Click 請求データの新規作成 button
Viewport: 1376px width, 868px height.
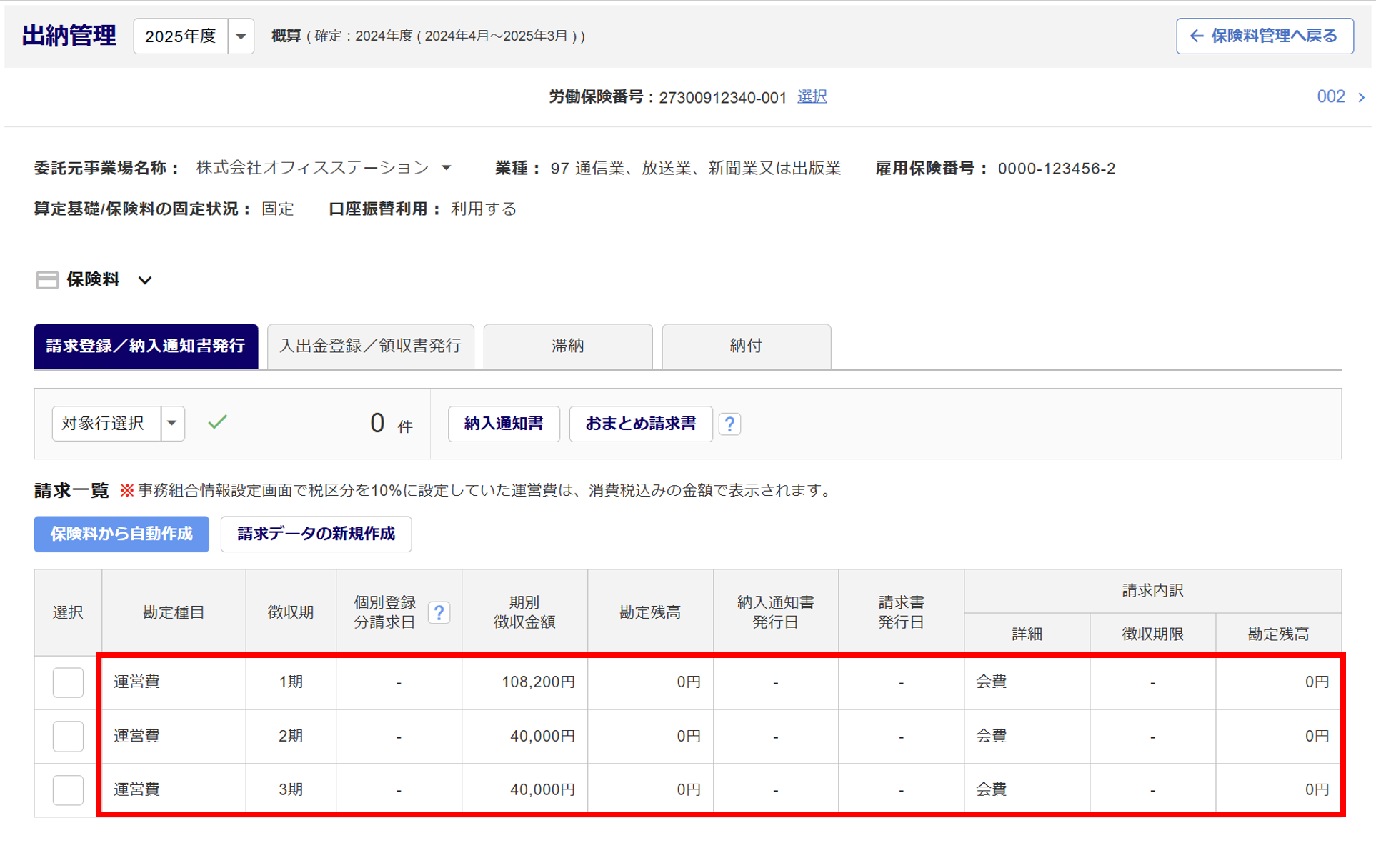[x=316, y=534]
